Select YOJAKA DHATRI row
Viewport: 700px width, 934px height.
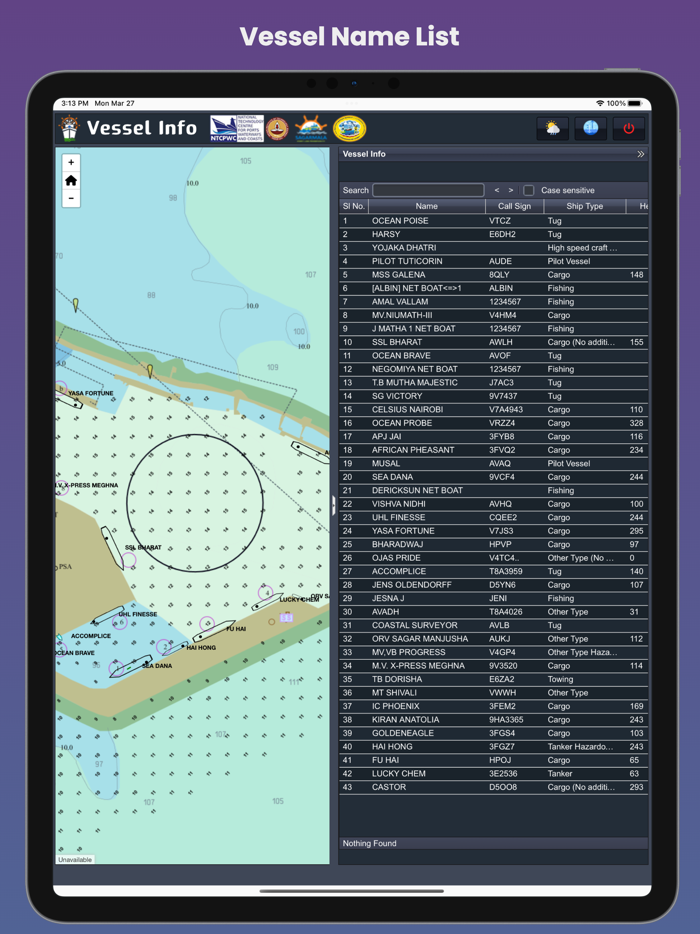493,248
